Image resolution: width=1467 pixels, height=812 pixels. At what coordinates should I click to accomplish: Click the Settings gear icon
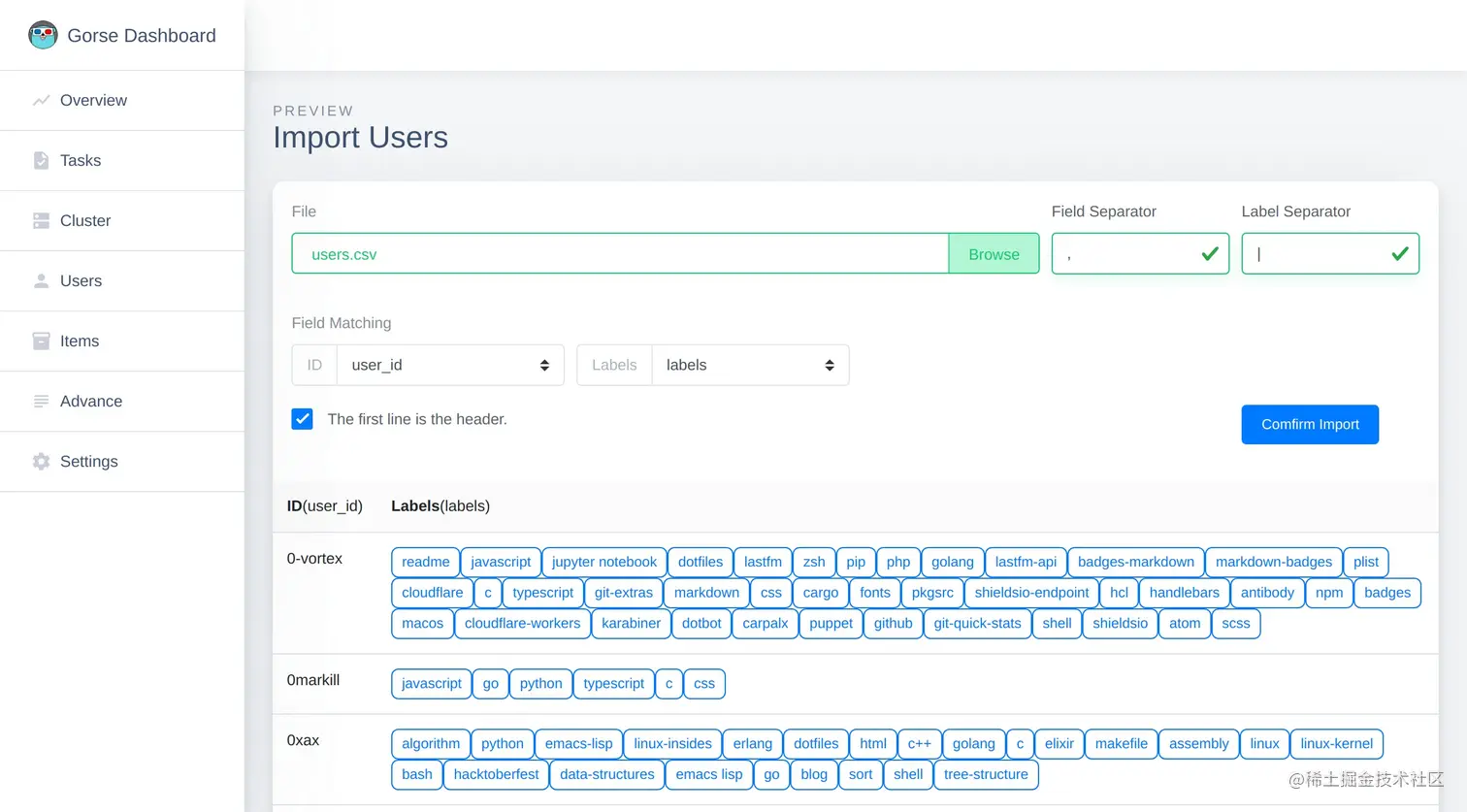41,461
